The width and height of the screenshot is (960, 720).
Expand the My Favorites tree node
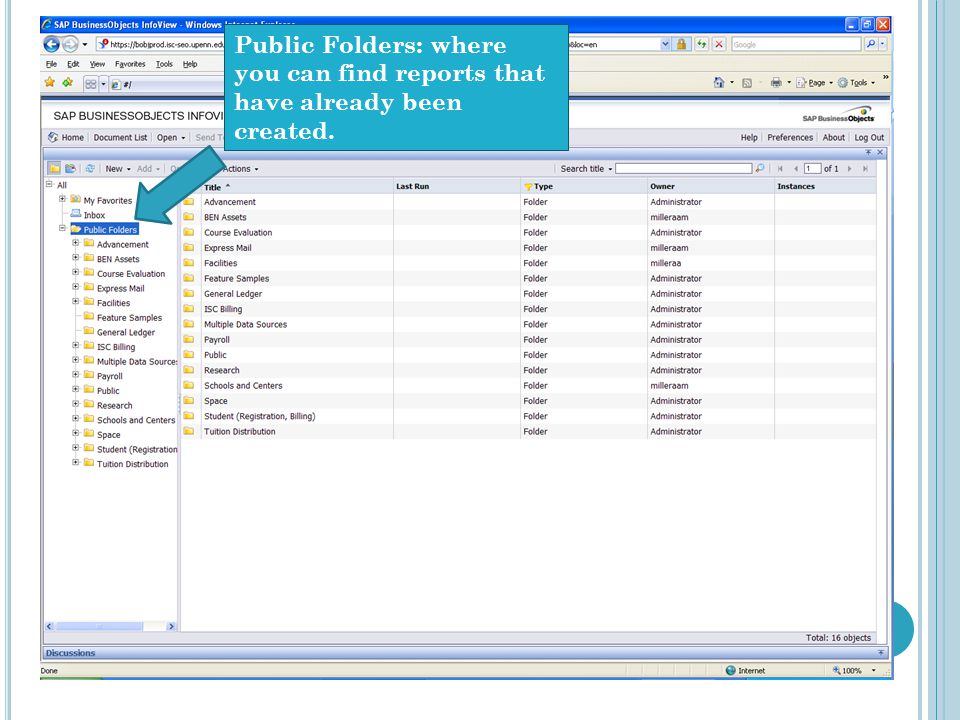pos(62,199)
